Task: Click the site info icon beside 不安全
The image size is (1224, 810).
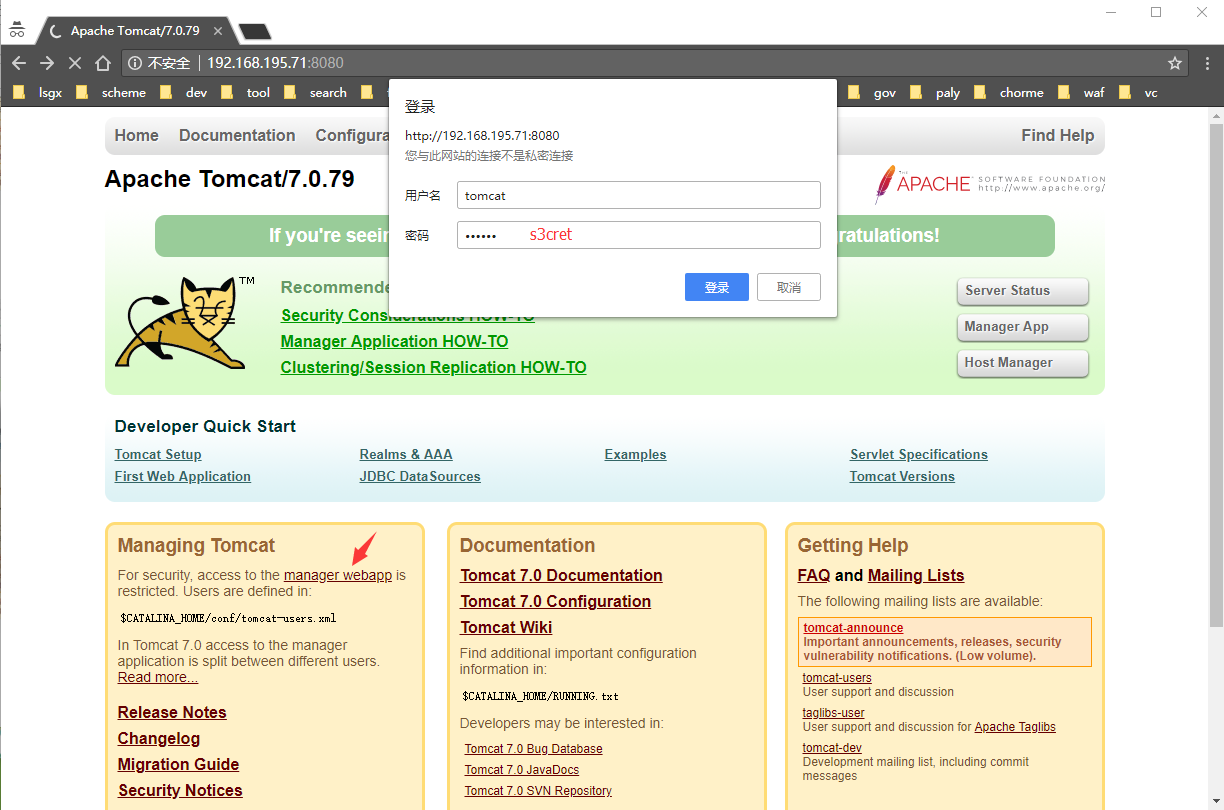Action: click(136, 63)
